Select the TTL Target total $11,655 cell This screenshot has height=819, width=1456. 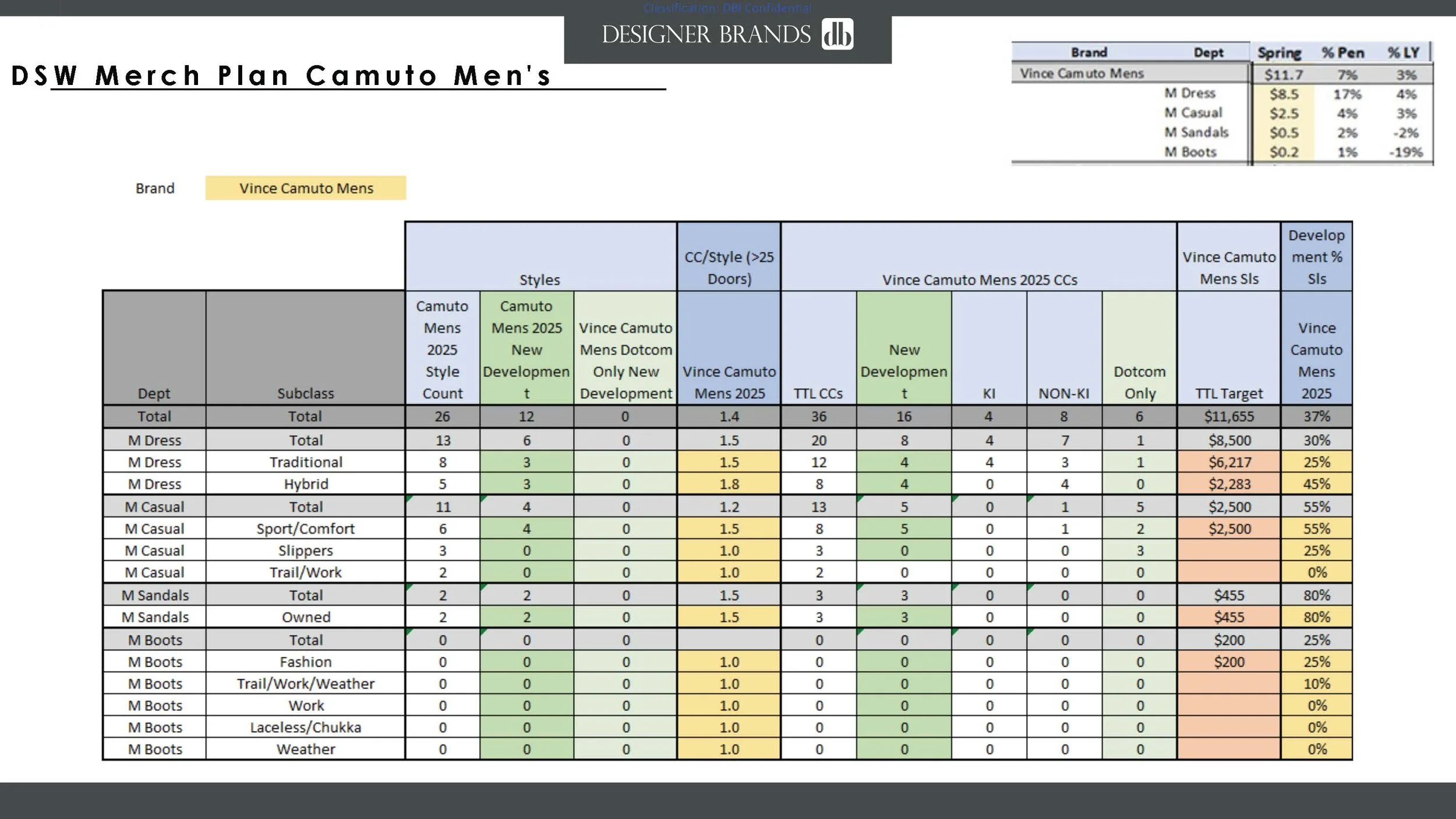click(1229, 417)
